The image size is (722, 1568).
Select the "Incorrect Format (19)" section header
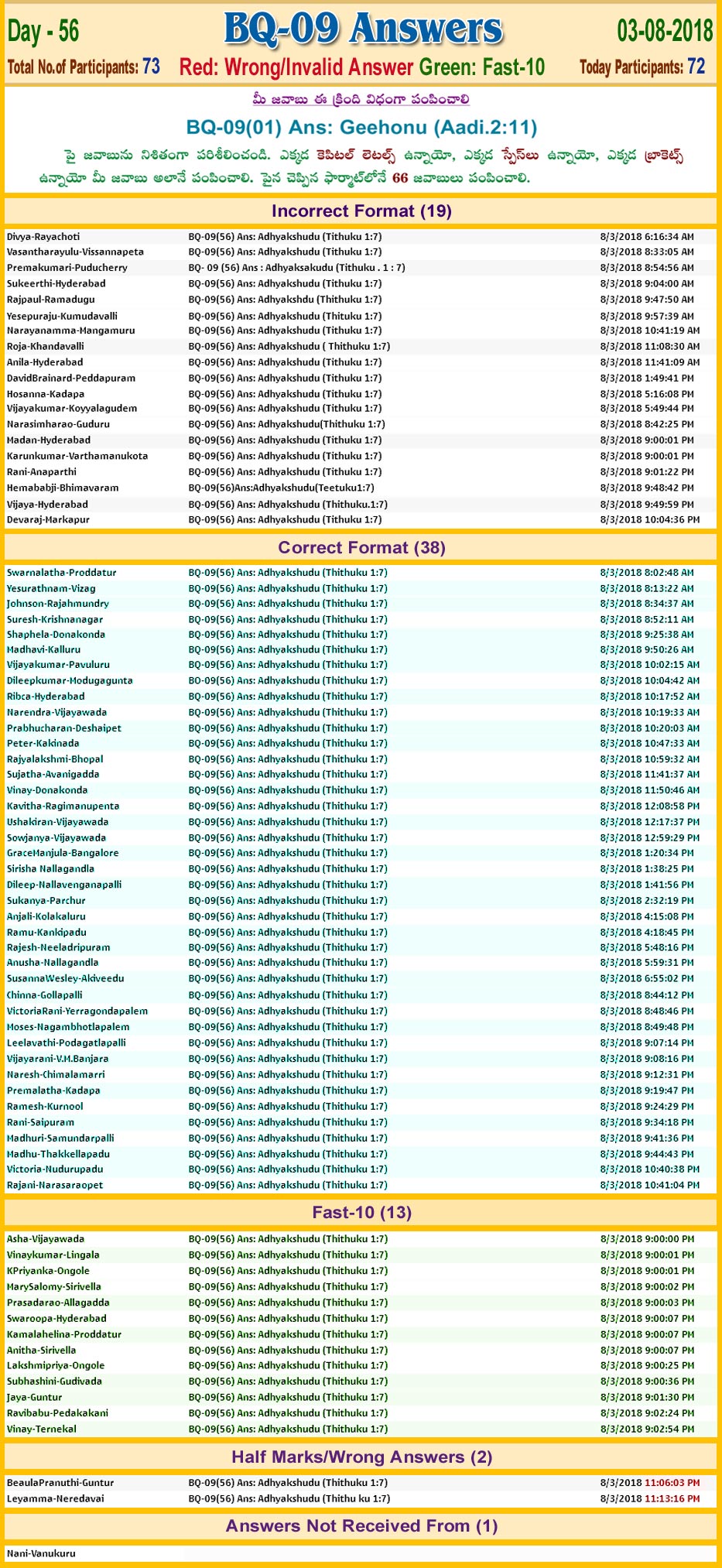click(361, 211)
